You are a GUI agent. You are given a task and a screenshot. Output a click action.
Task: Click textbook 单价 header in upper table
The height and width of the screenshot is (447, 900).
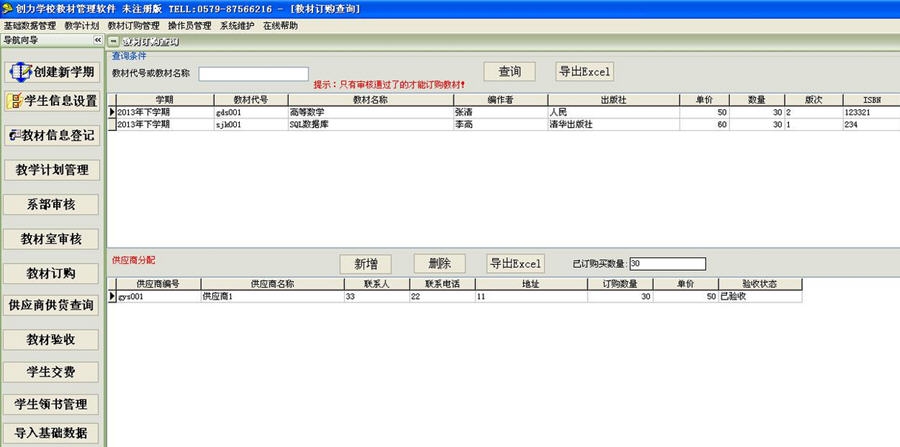point(705,100)
